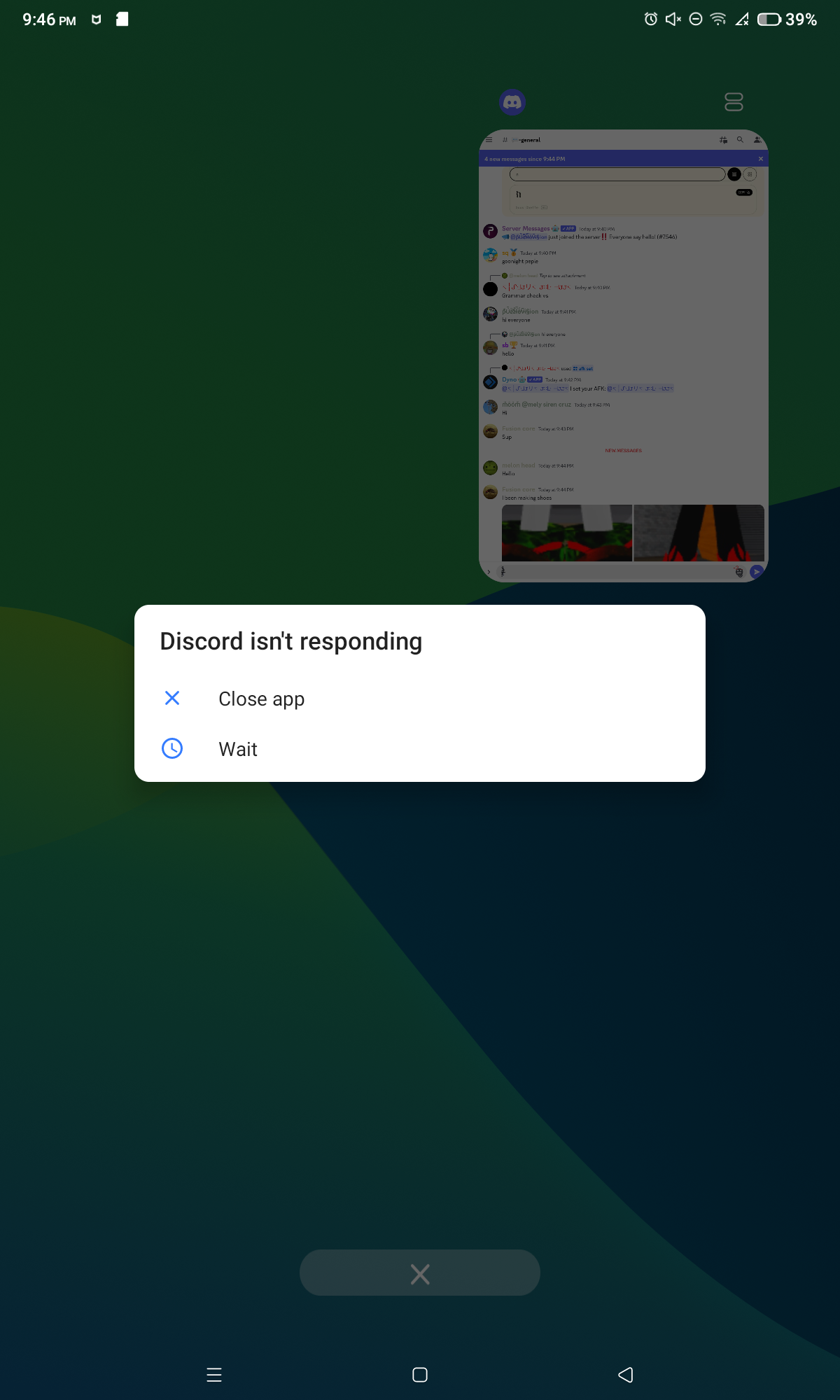The image size is (840, 1400).
Task: Tap the blue send arrow in the Discord preview
Action: (757, 572)
